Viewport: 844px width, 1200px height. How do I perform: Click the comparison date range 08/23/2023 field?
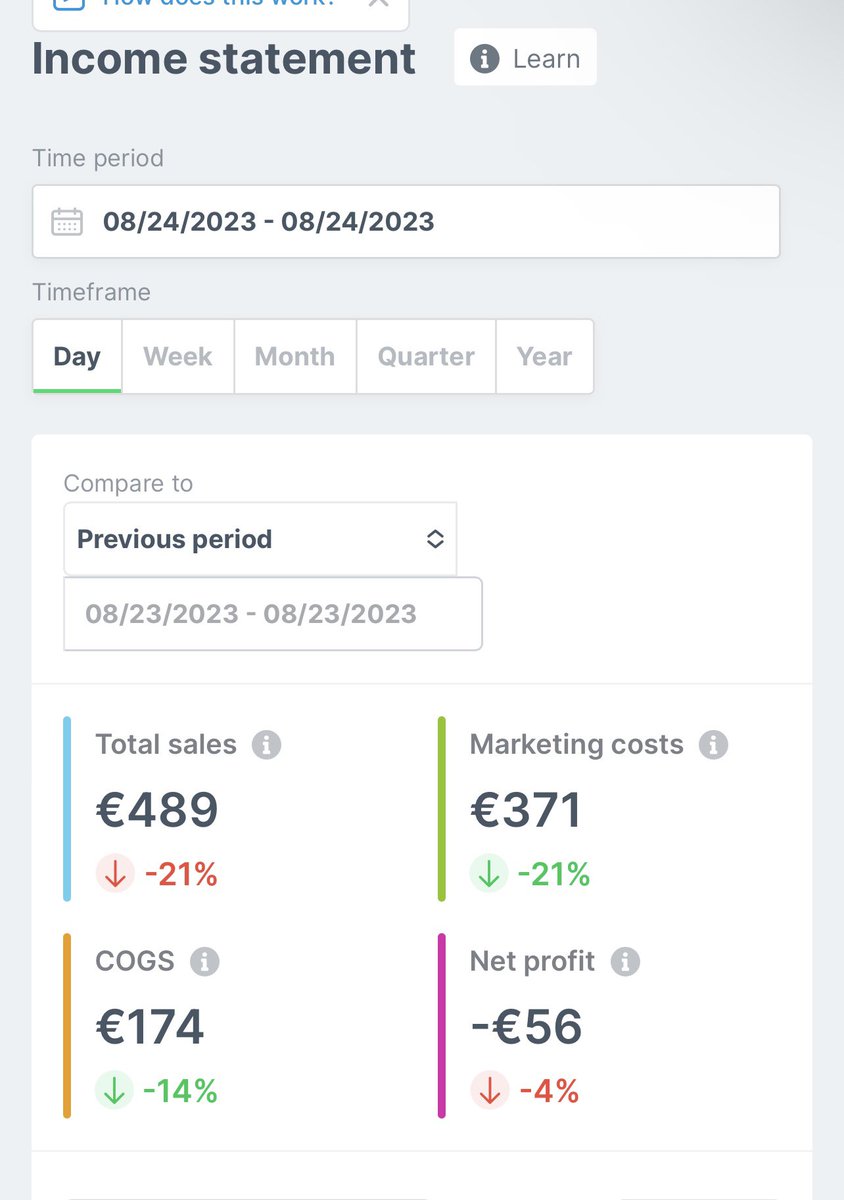(x=273, y=614)
